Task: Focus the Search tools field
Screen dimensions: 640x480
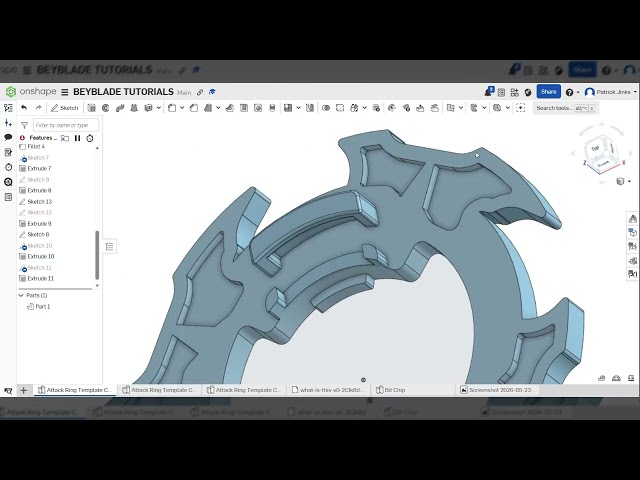Action: pyautogui.click(x=565, y=108)
